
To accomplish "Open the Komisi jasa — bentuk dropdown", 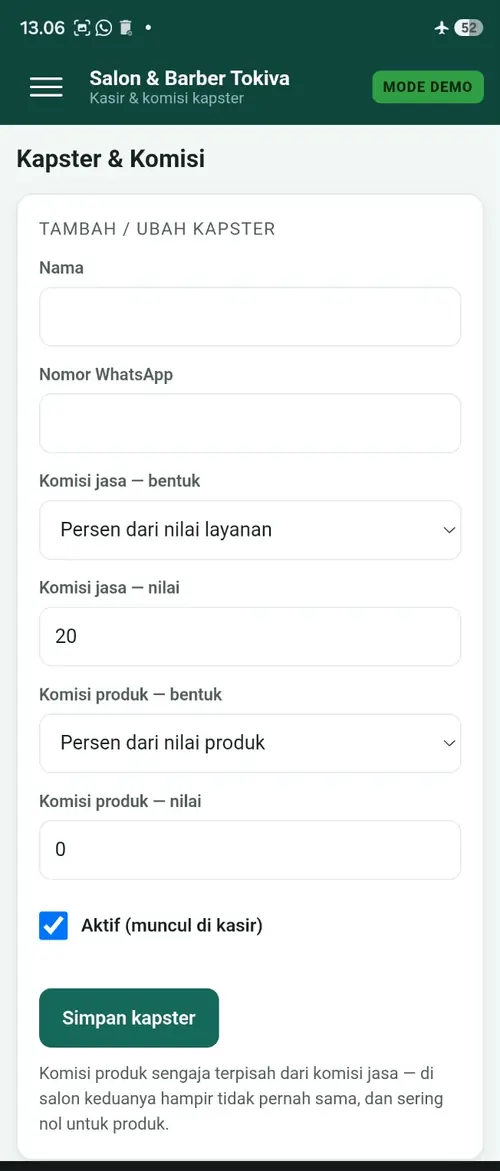I will pos(250,530).
